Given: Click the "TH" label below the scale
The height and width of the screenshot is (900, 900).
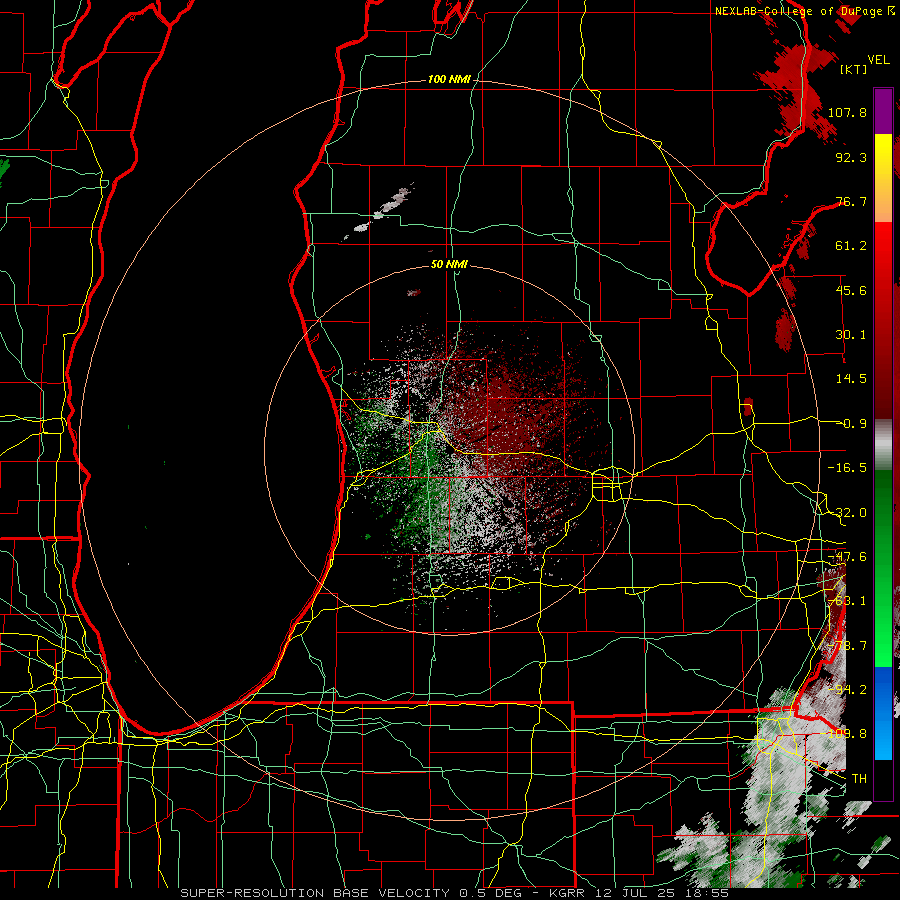Looking at the screenshot, I should (859, 778).
